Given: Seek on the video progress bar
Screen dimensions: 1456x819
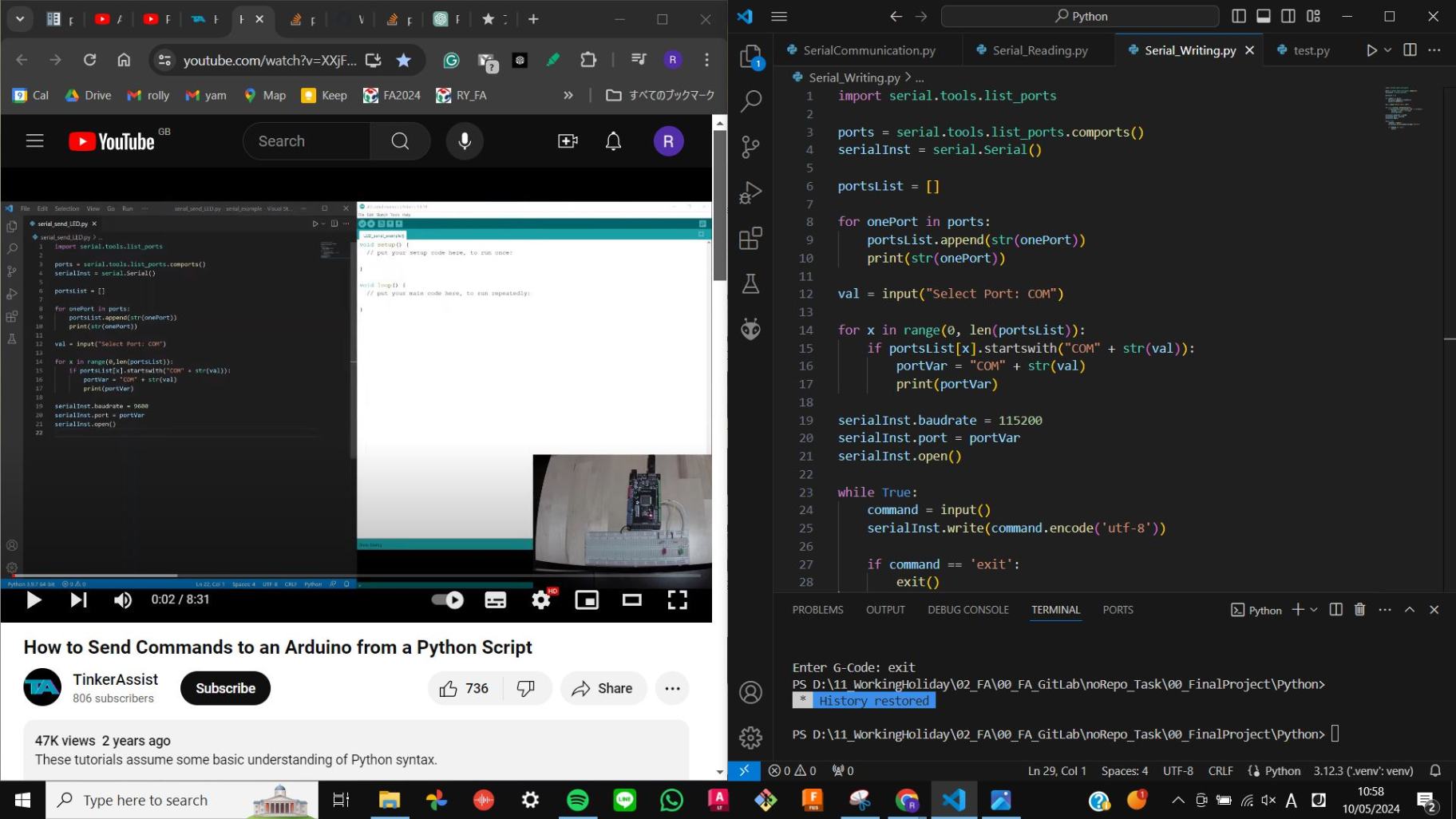Looking at the screenshot, I should [356, 576].
